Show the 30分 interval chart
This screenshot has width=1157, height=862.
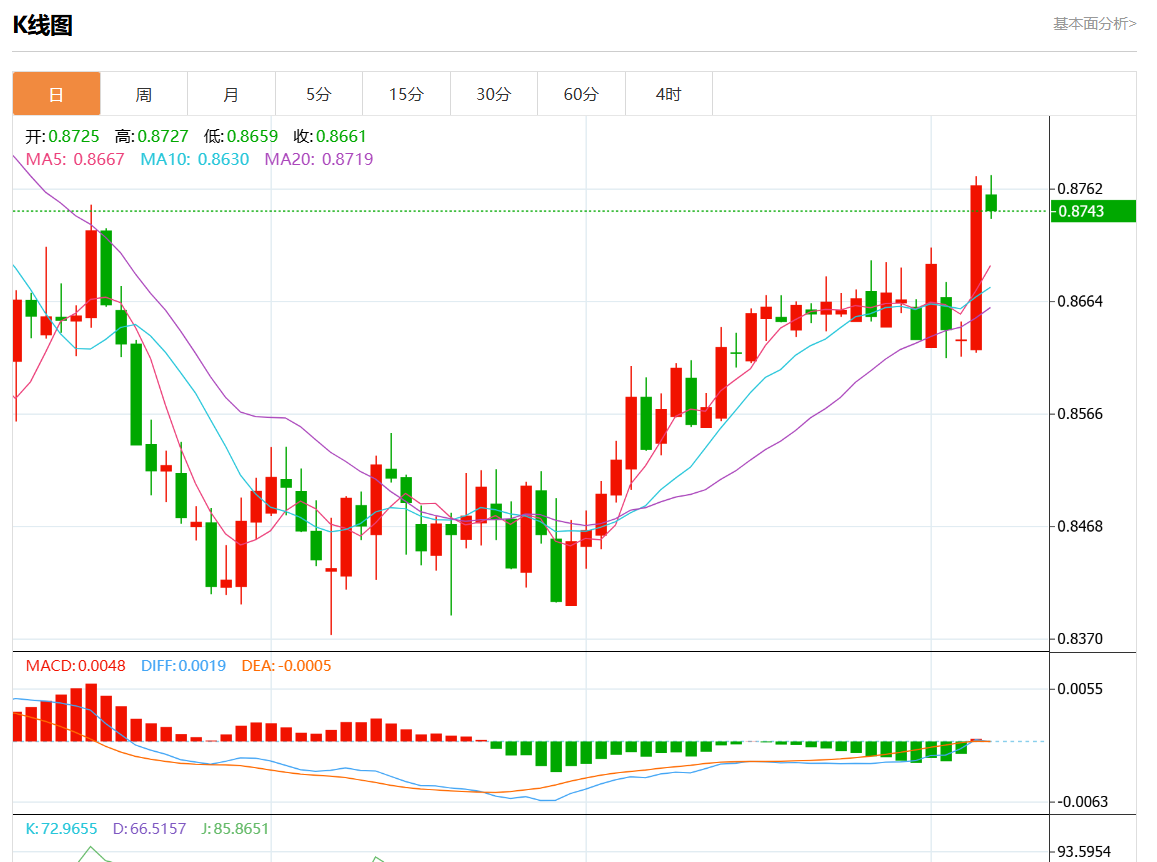click(x=493, y=94)
